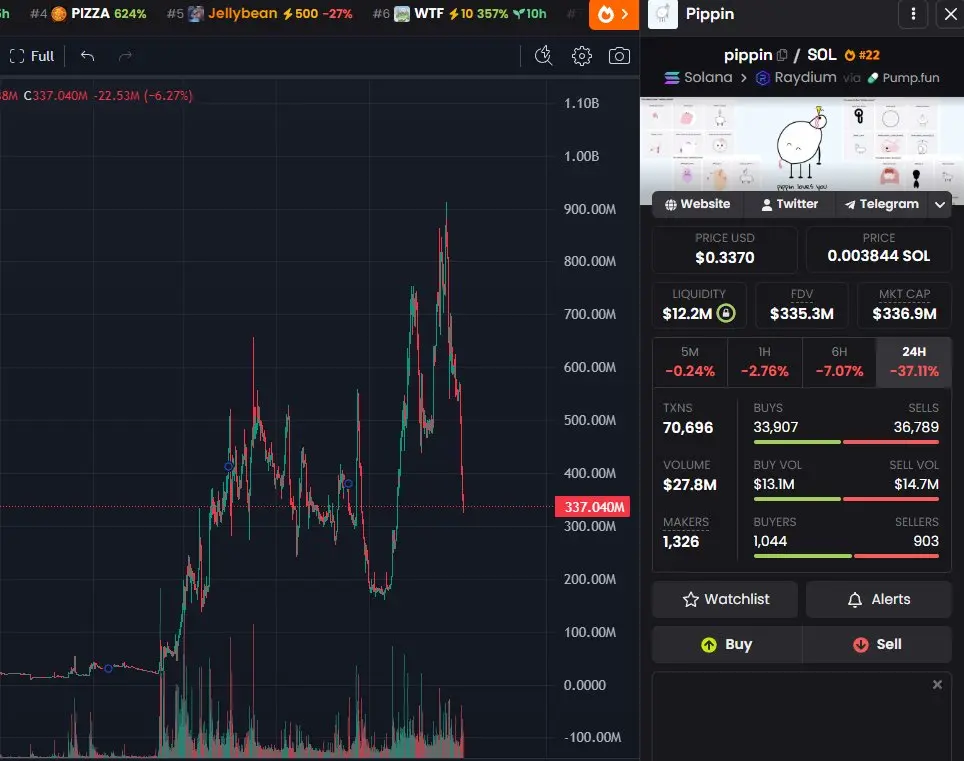Click the 0.003844 SOL price box

(x=879, y=249)
